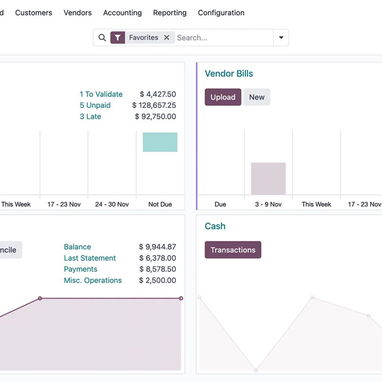Viewport: 382px width, 382px height.
Task: Click the $ 4,427.50 amount
Action: click(158, 94)
